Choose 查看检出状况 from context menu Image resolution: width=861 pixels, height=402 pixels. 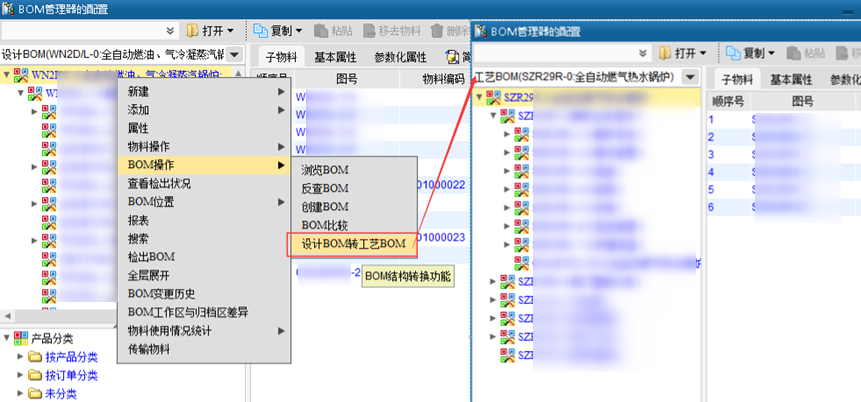[204, 183]
